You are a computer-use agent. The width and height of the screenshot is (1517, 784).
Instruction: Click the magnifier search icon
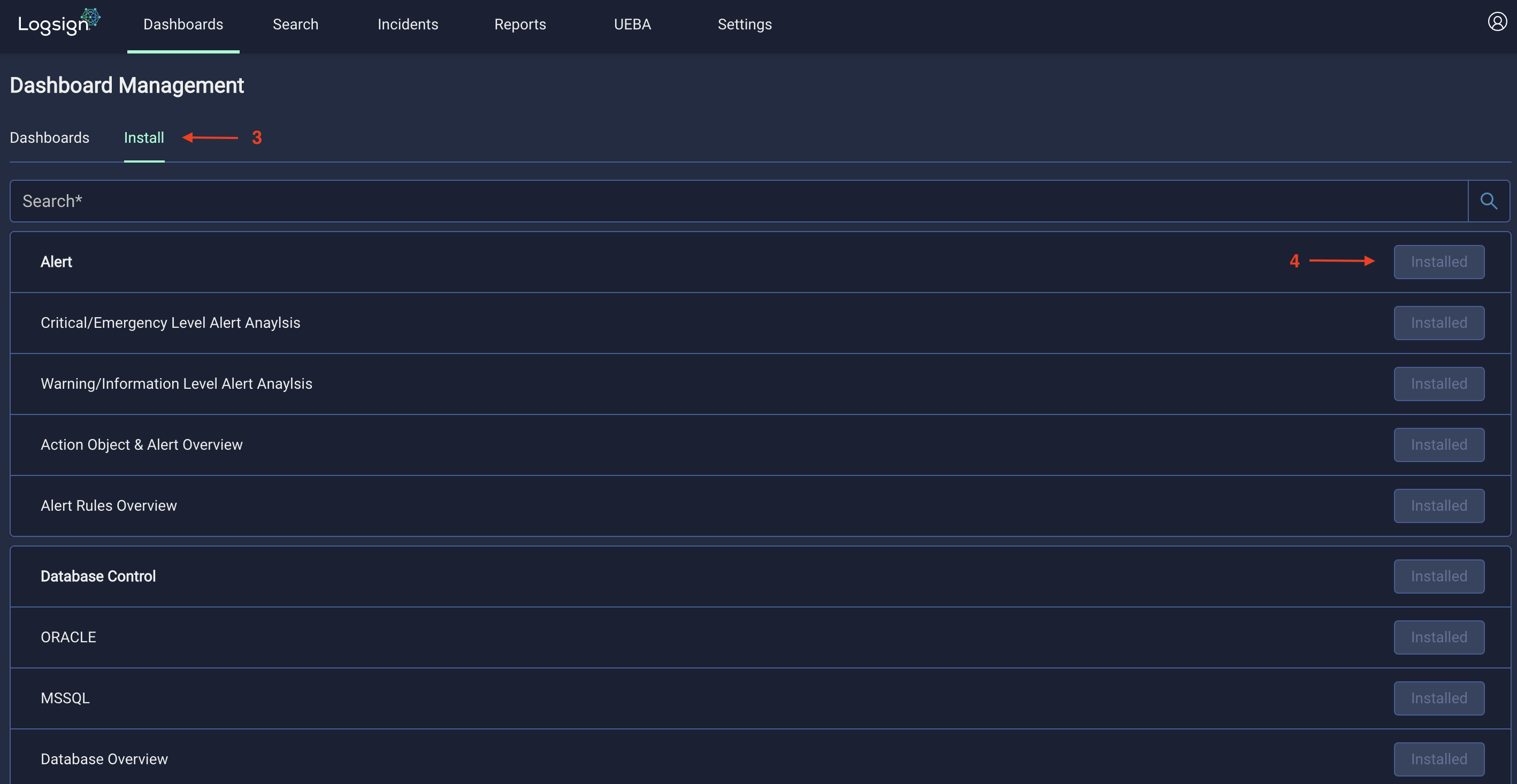(1488, 201)
